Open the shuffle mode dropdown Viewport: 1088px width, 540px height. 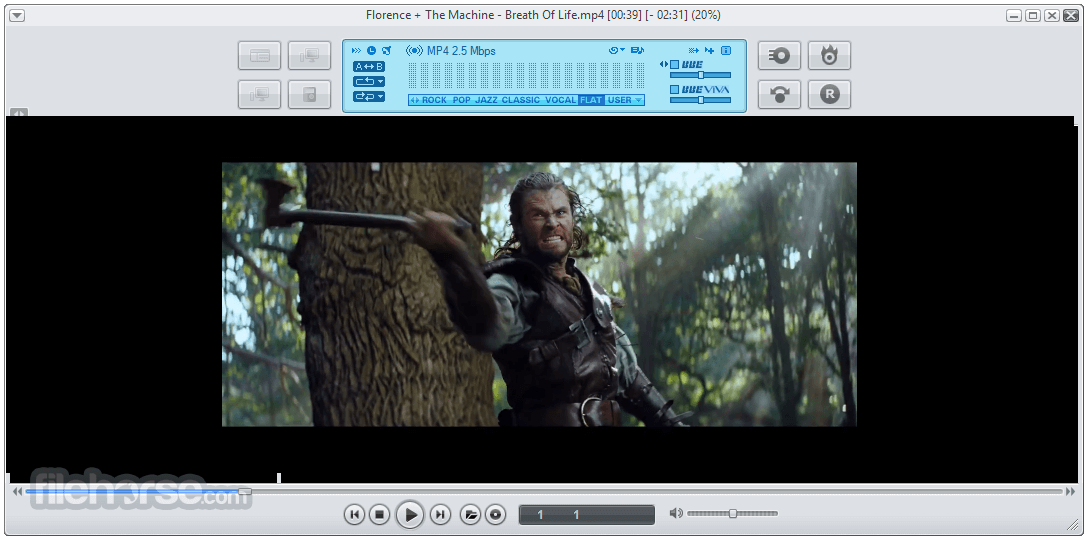[x=368, y=96]
